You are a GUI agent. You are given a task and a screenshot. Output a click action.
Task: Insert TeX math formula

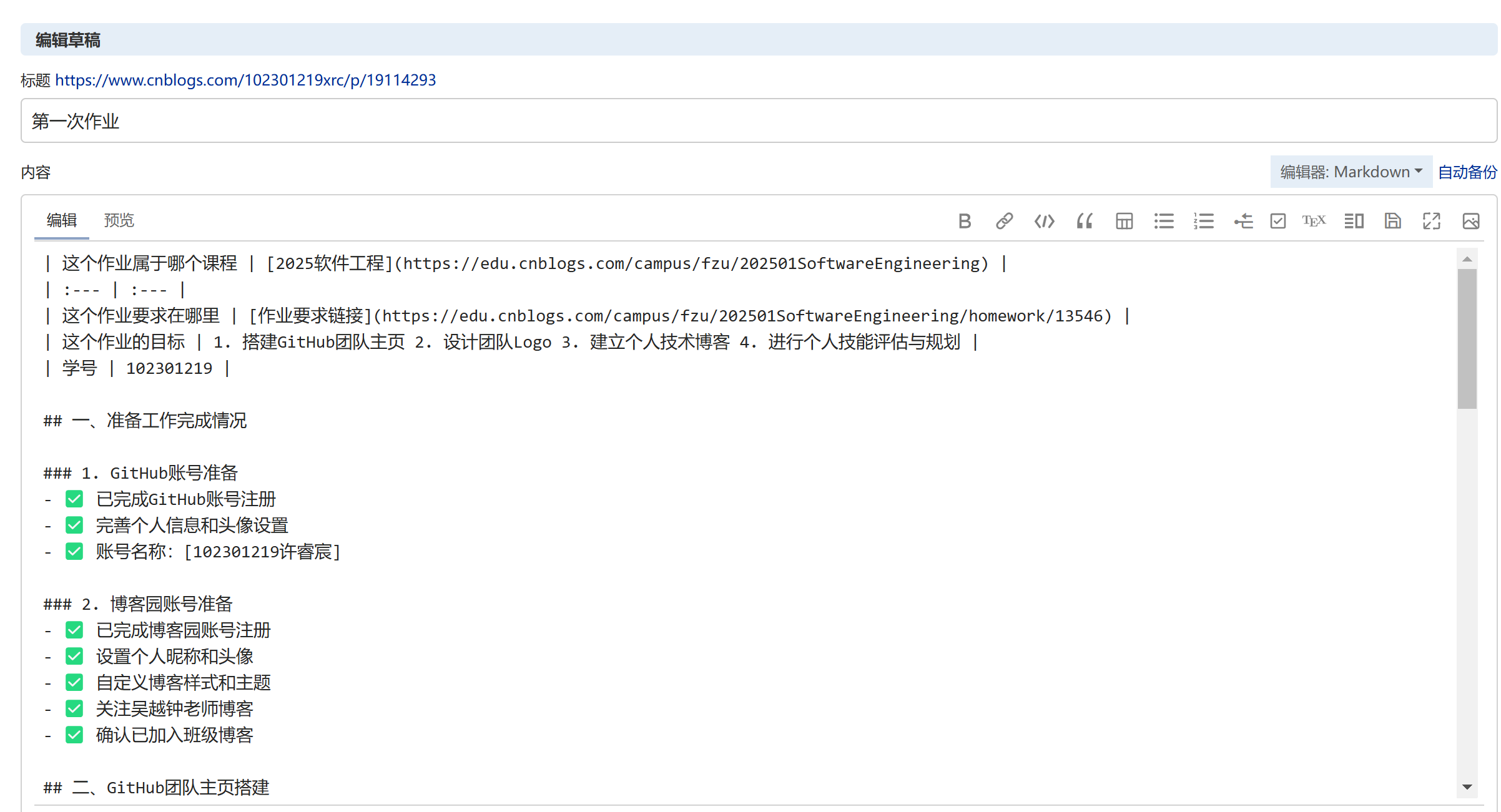pyautogui.click(x=1314, y=221)
